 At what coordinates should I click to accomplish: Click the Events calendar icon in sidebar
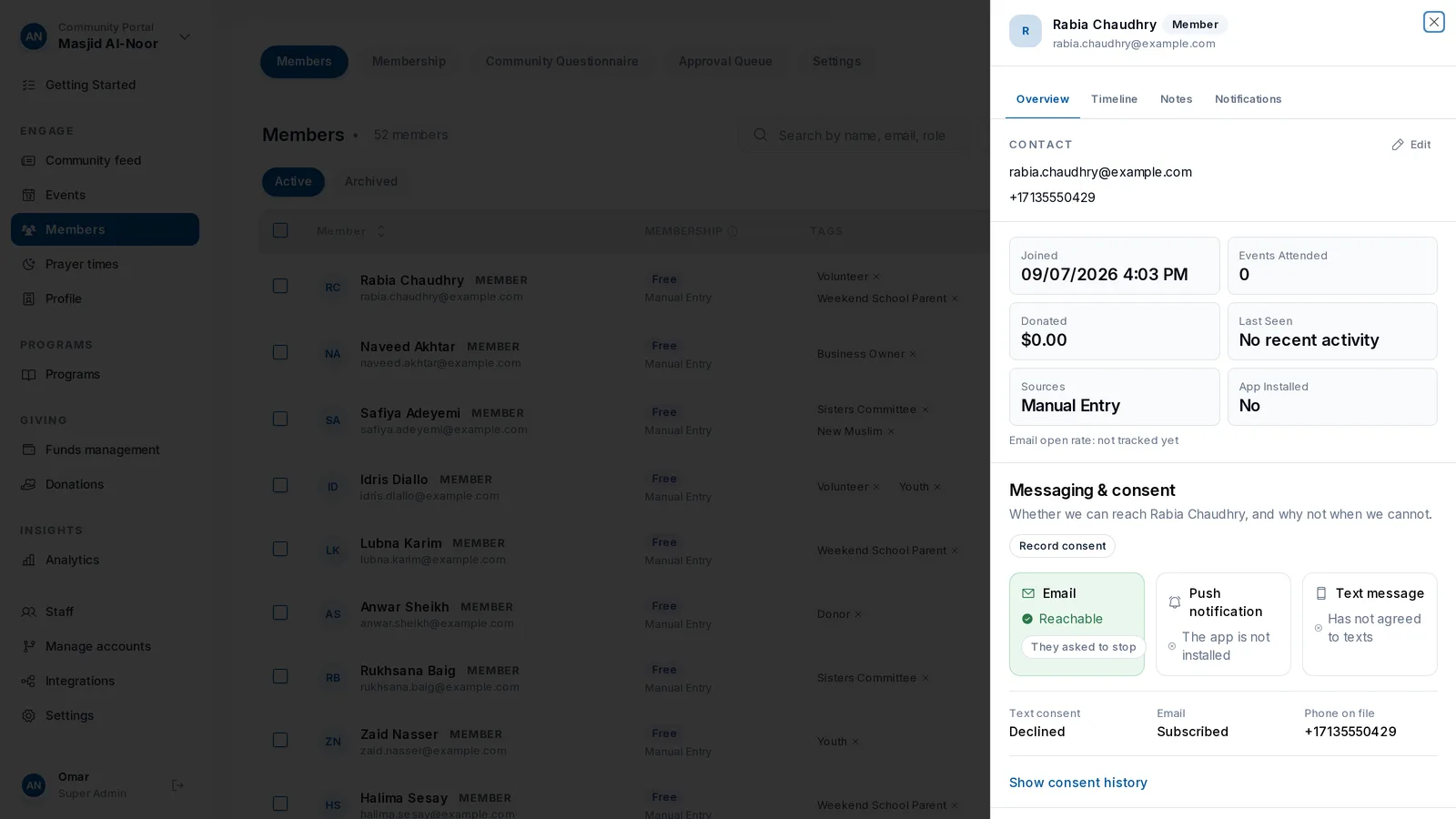point(29,195)
